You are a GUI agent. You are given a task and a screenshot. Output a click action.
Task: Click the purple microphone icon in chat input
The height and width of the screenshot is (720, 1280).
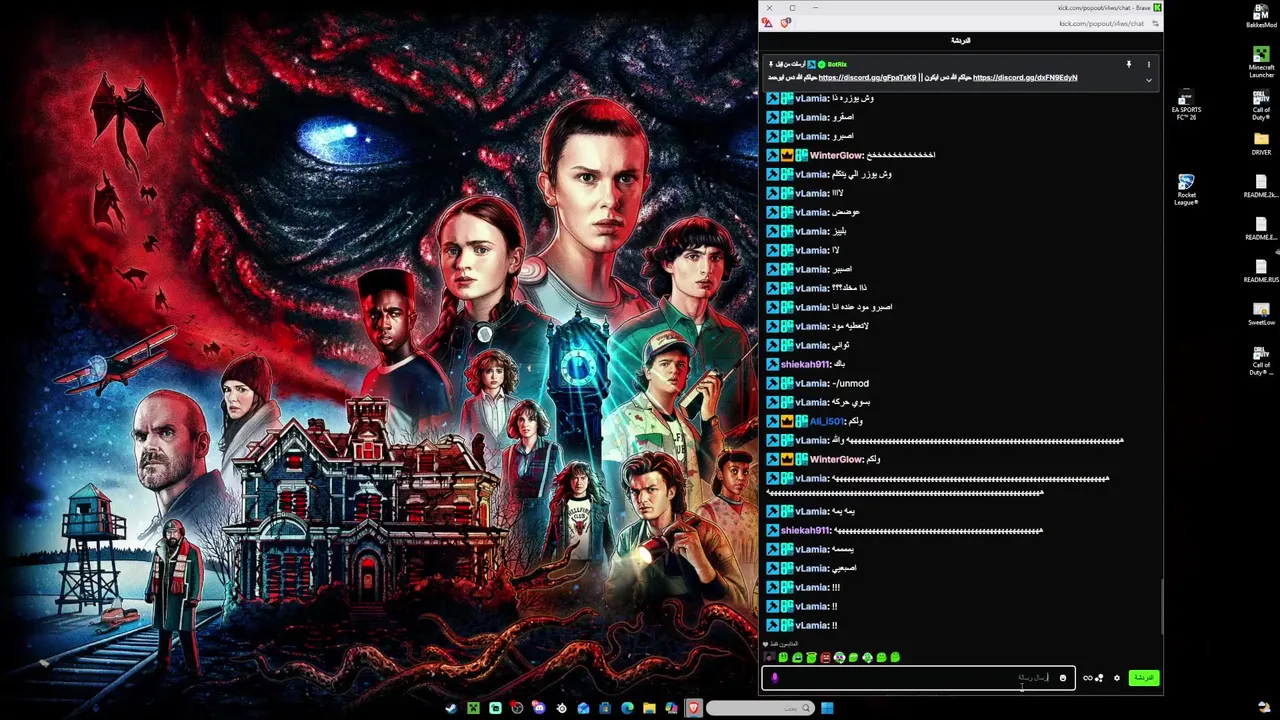pos(774,678)
